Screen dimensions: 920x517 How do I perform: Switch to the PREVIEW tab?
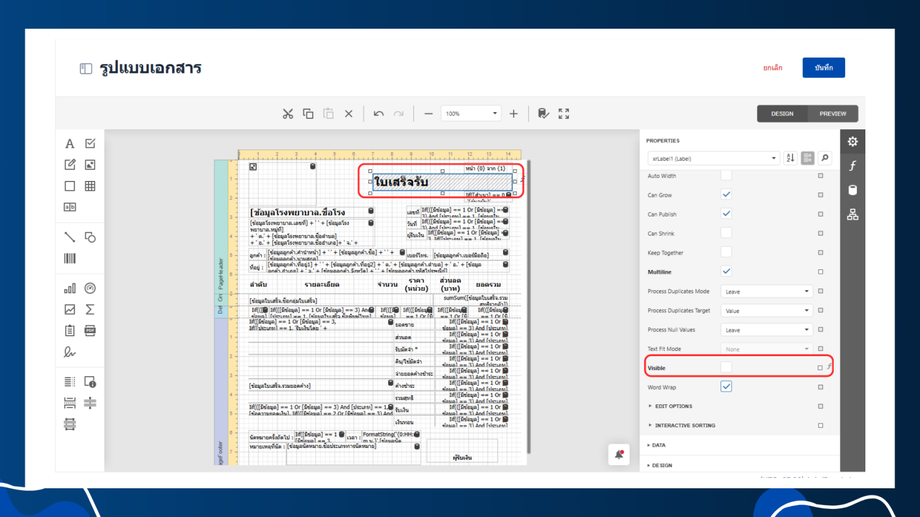coord(832,114)
